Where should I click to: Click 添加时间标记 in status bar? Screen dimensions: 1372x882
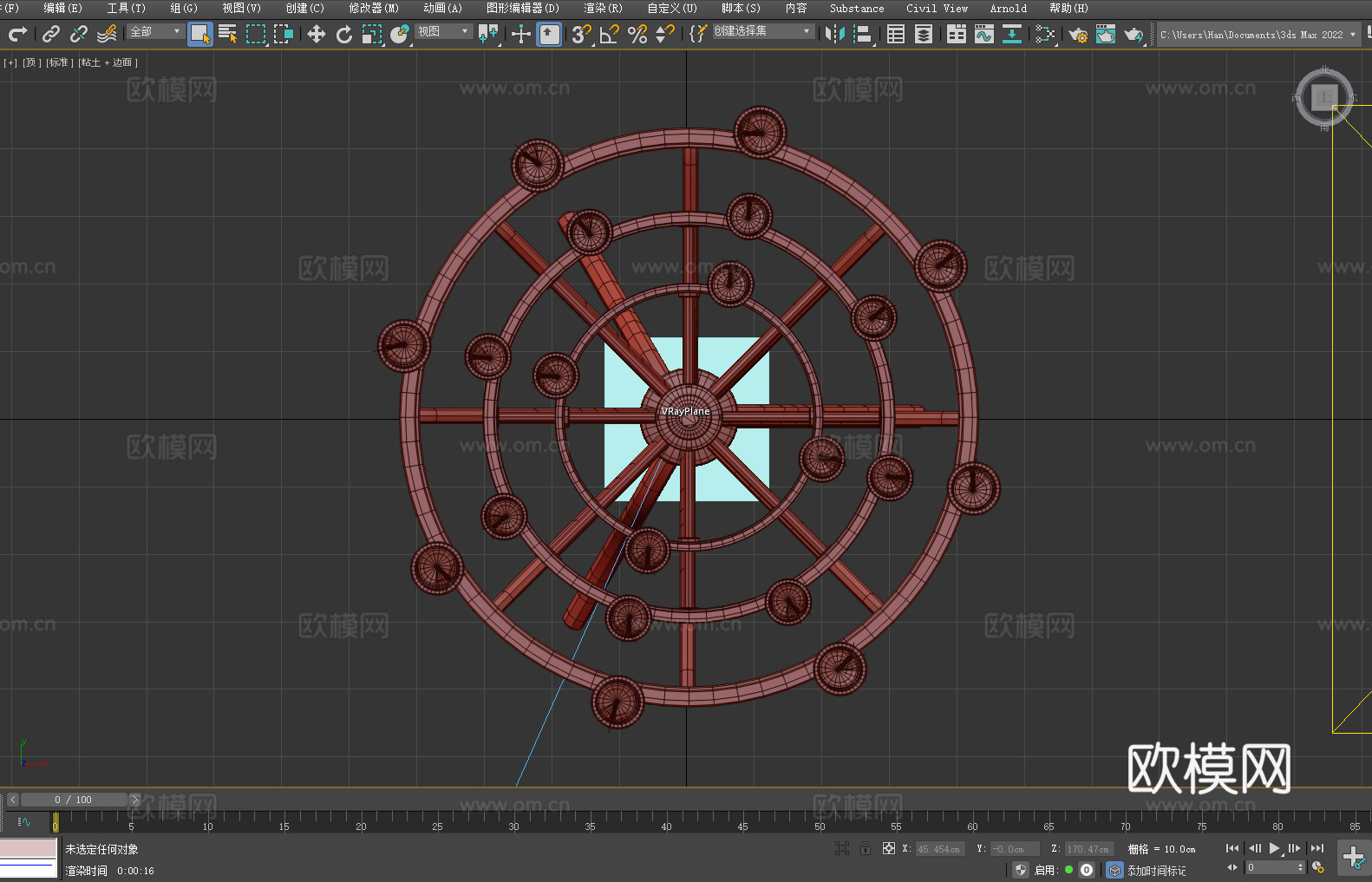[1156, 870]
